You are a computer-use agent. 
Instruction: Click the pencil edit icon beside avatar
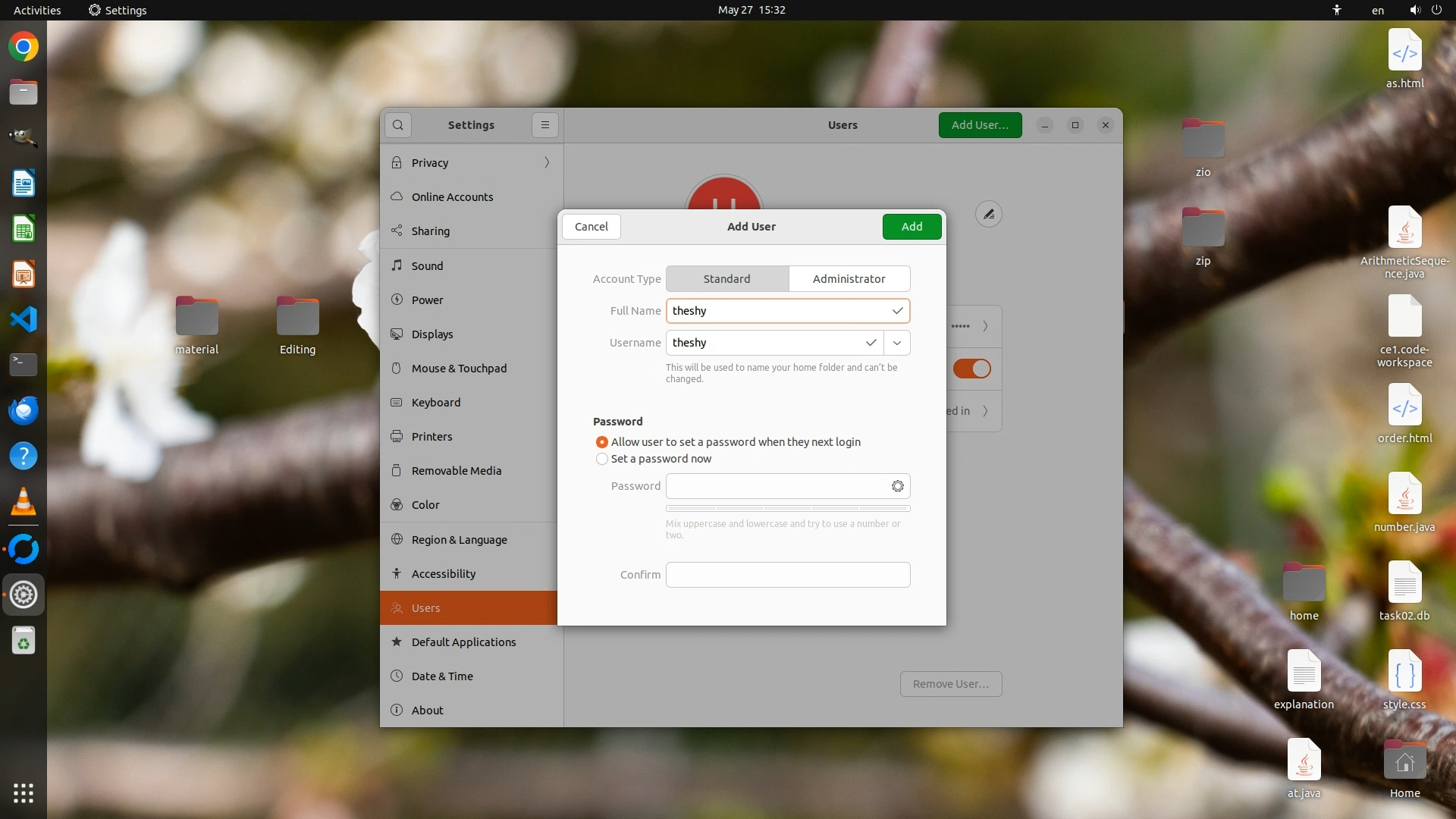click(988, 215)
